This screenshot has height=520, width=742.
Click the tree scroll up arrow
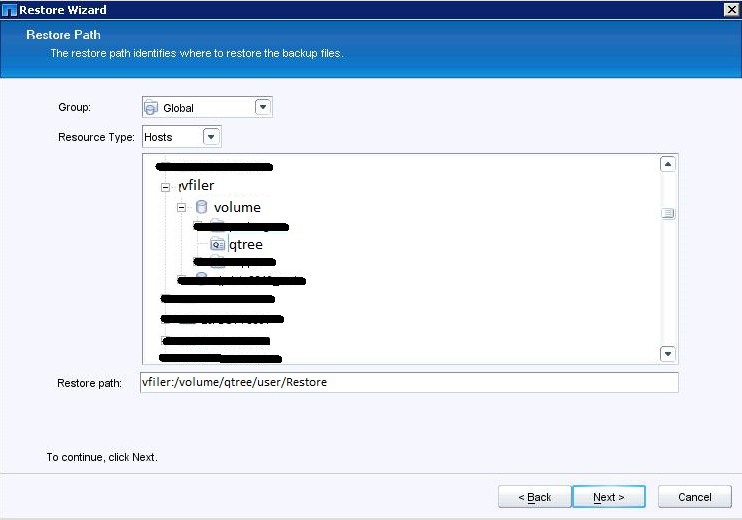(x=668, y=164)
